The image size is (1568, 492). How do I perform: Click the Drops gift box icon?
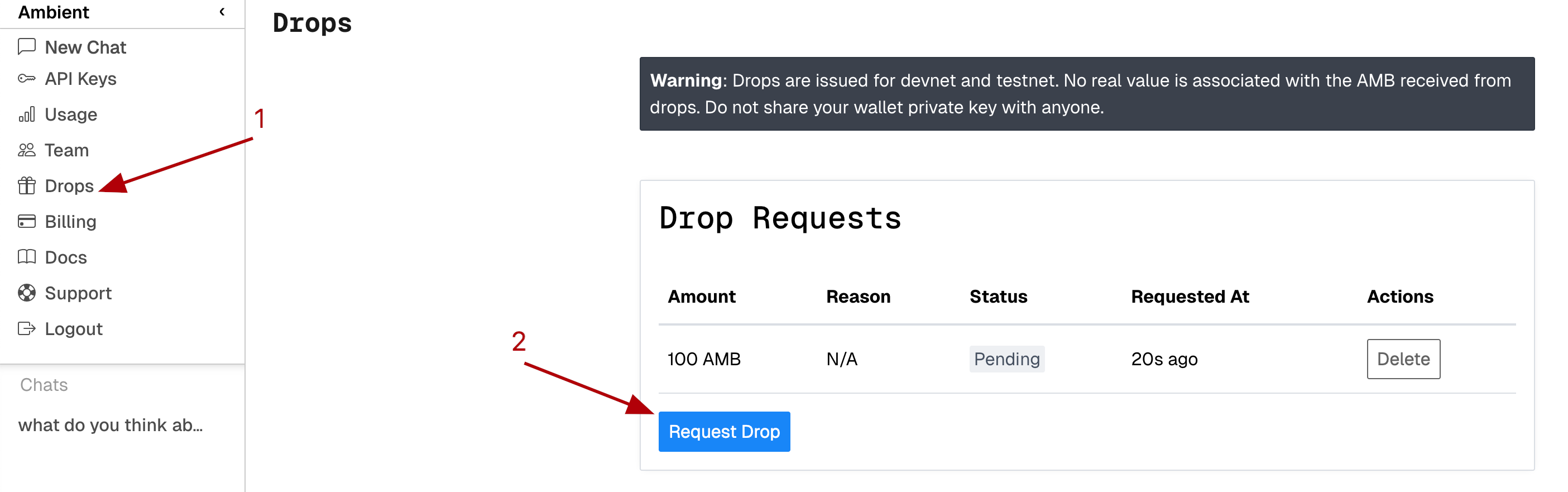27,186
